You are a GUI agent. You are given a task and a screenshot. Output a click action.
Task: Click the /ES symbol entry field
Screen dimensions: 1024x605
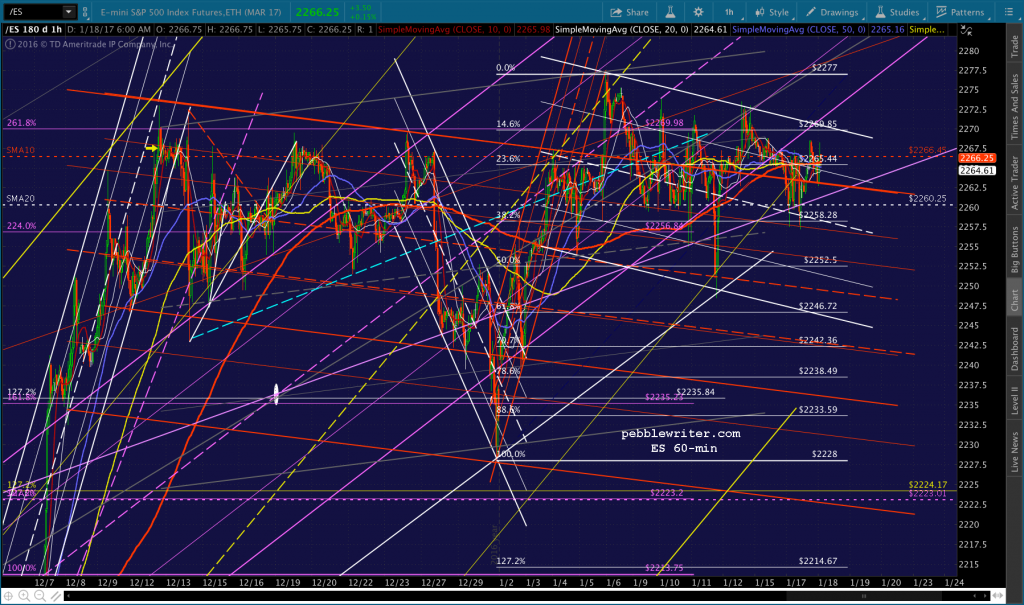pyautogui.click(x=34, y=12)
